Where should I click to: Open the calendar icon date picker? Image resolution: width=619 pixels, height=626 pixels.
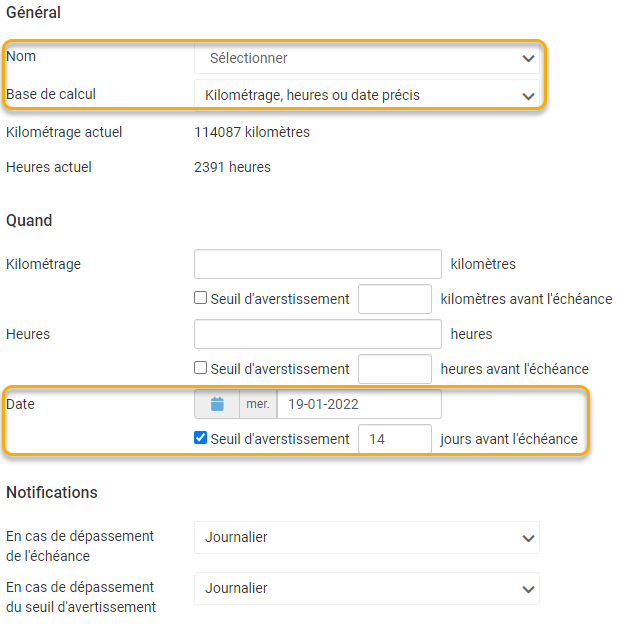(x=217, y=404)
